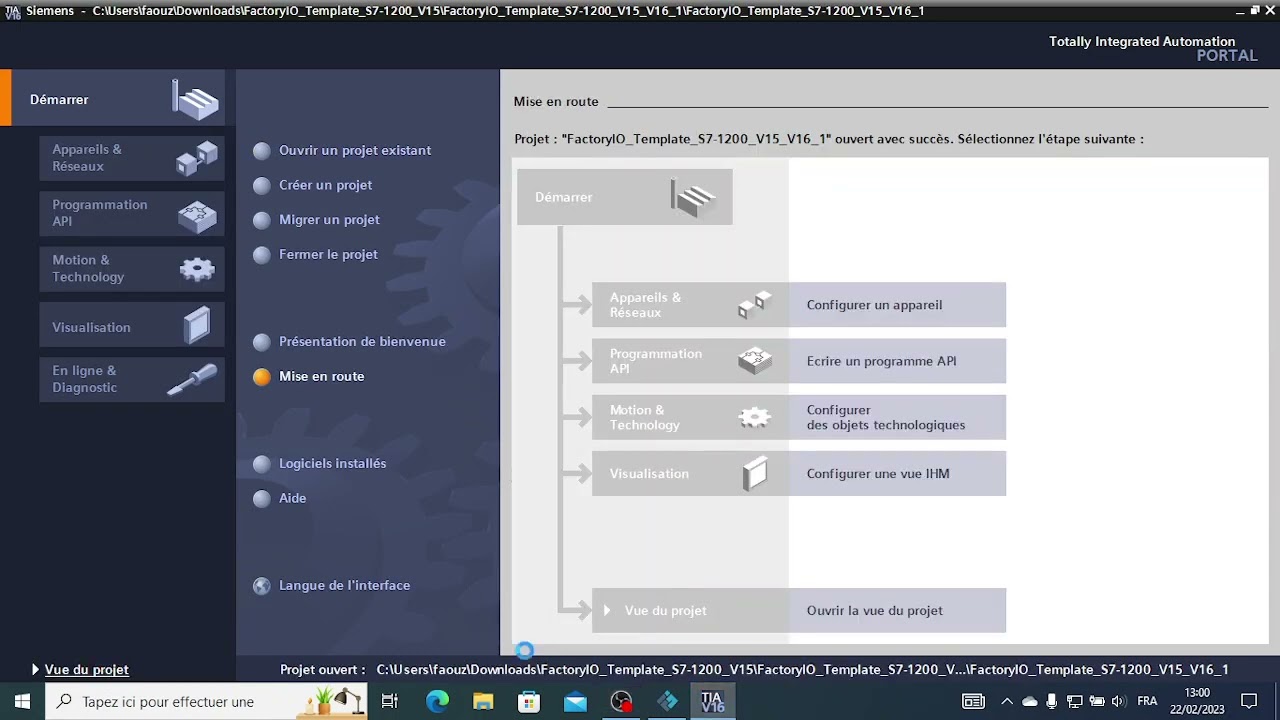Open Langue de l'interface with globe bullet
Screen dimensions: 1280x720
(331, 586)
